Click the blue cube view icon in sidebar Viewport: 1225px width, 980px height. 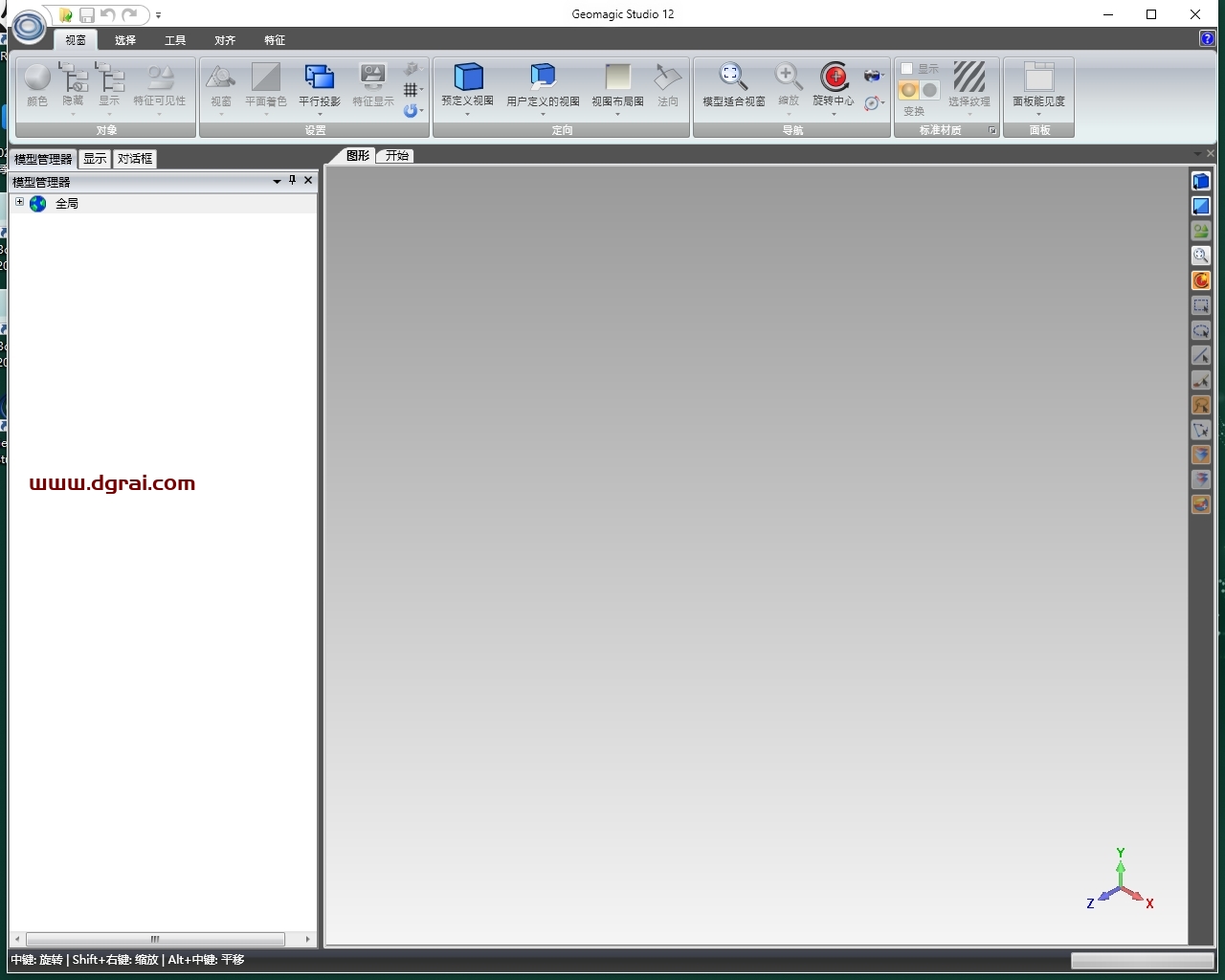coord(1201,181)
